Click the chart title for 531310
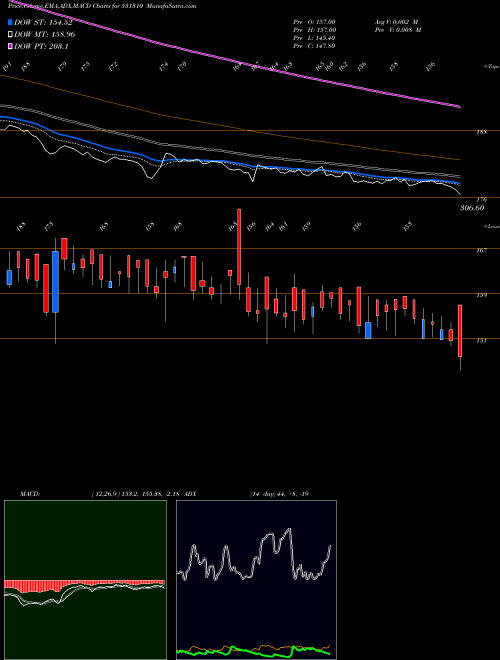This screenshot has height=660, width=500. [x=102, y=6]
